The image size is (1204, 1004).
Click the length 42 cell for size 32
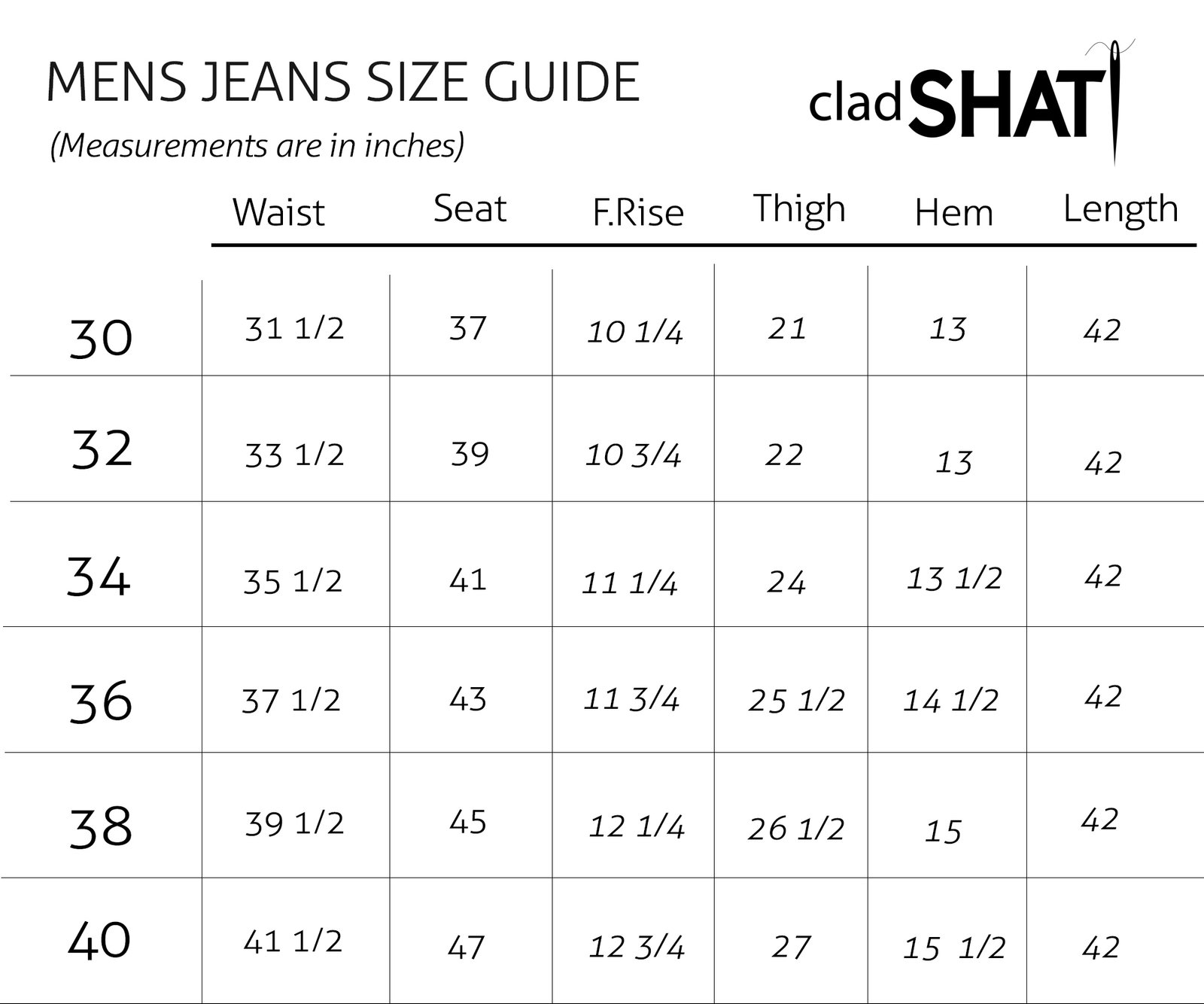point(1103,463)
